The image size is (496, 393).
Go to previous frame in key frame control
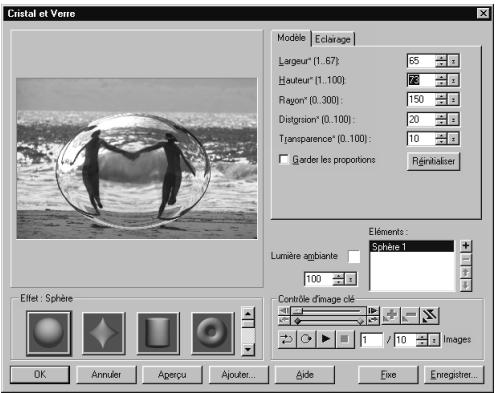(284, 311)
